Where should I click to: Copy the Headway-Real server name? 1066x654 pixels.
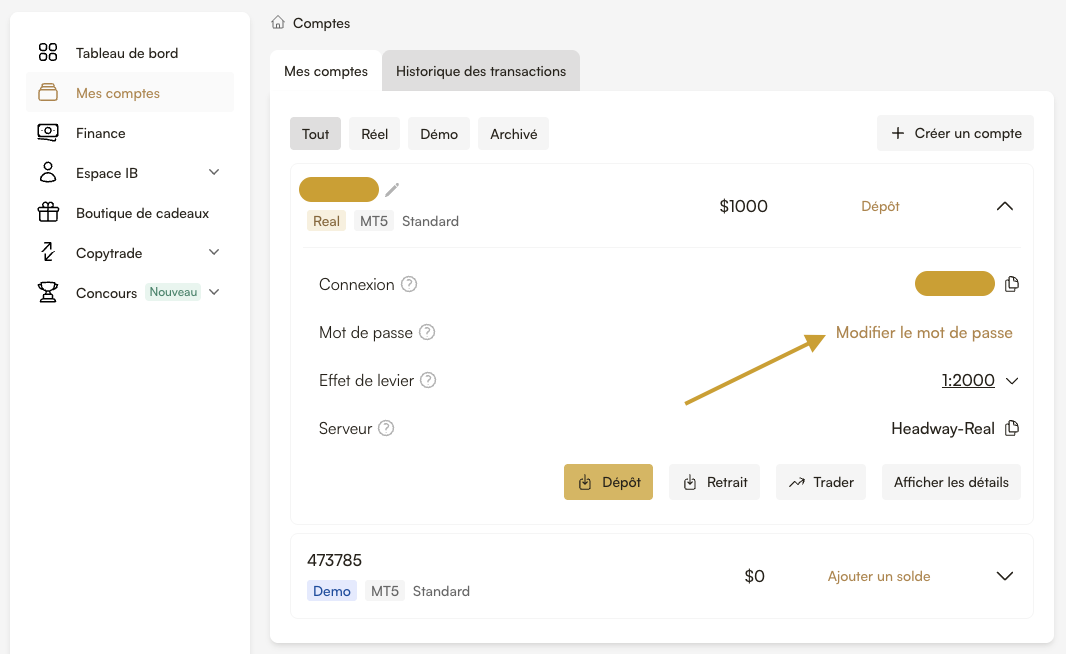tap(1011, 428)
